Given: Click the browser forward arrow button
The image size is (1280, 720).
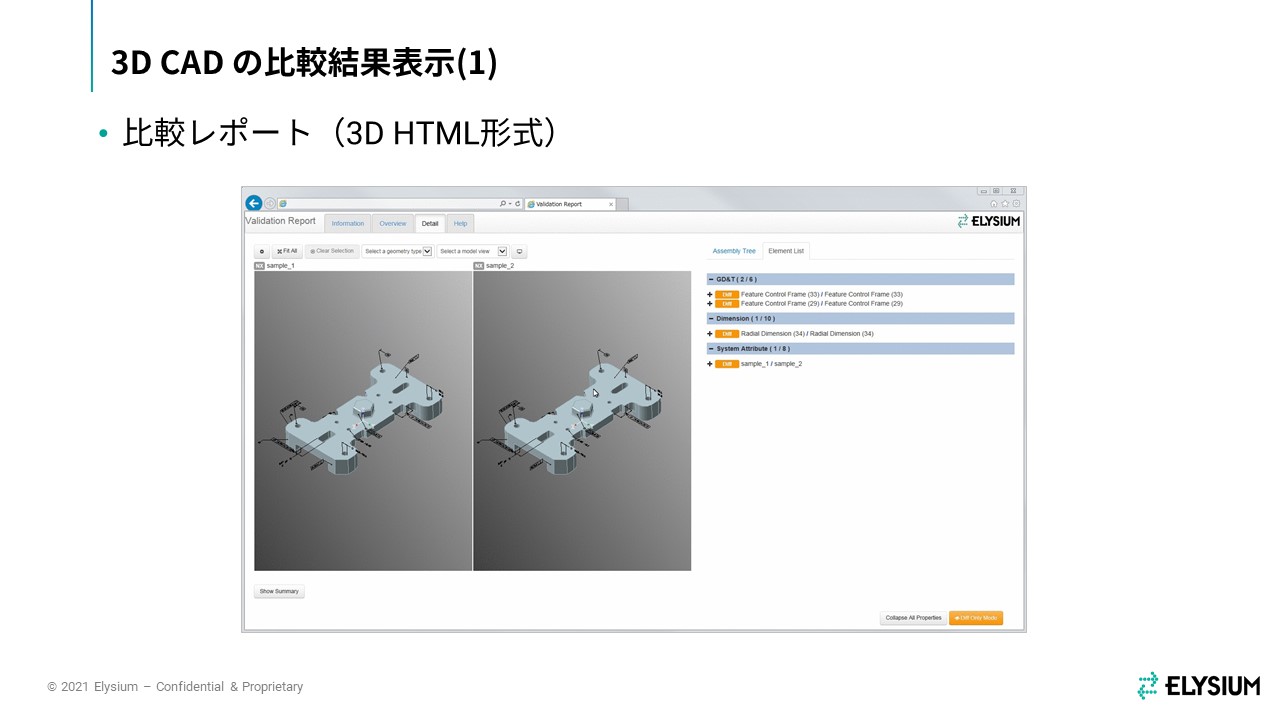Looking at the screenshot, I should click(270, 204).
